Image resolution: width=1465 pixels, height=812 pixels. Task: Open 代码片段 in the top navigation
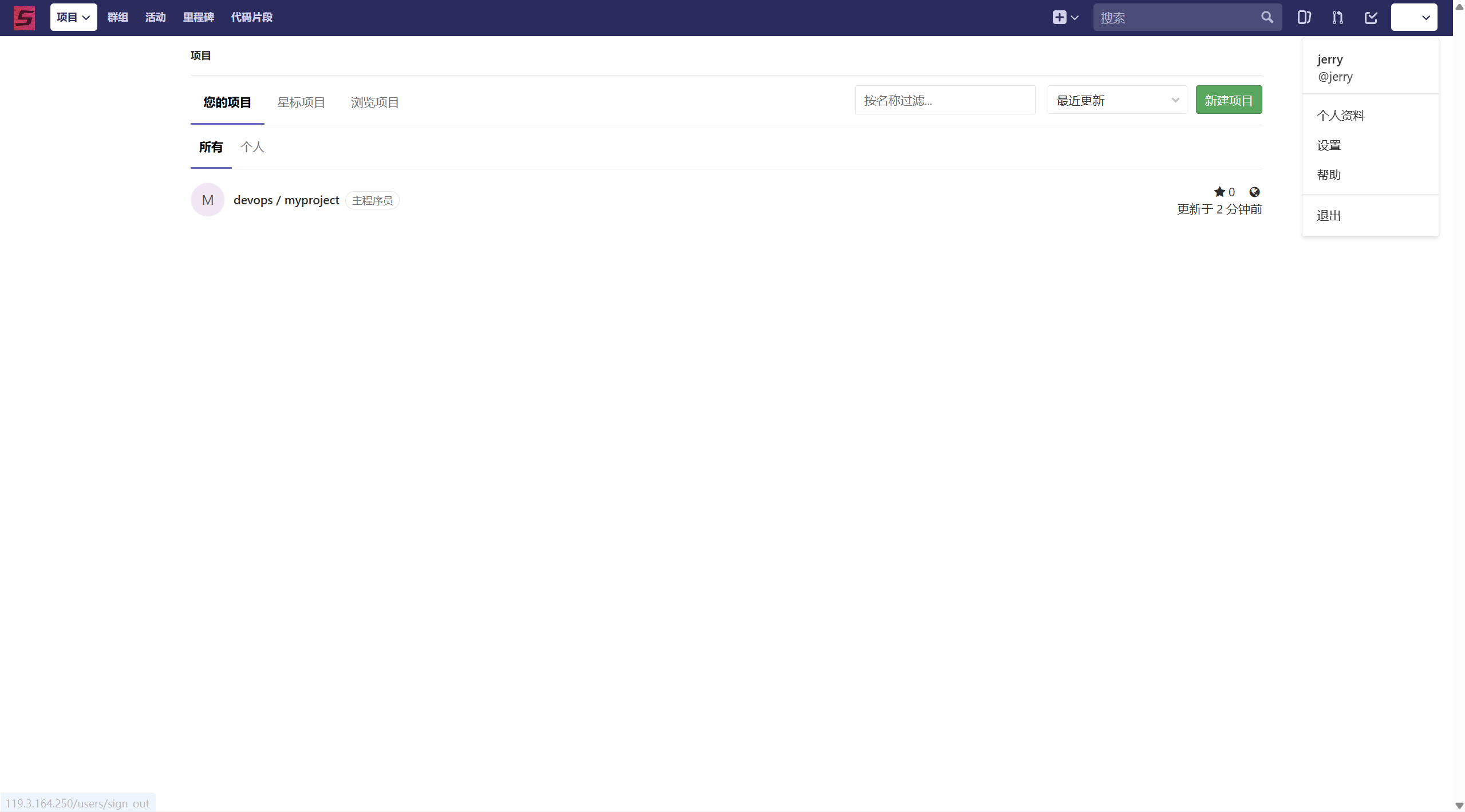click(251, 17)
